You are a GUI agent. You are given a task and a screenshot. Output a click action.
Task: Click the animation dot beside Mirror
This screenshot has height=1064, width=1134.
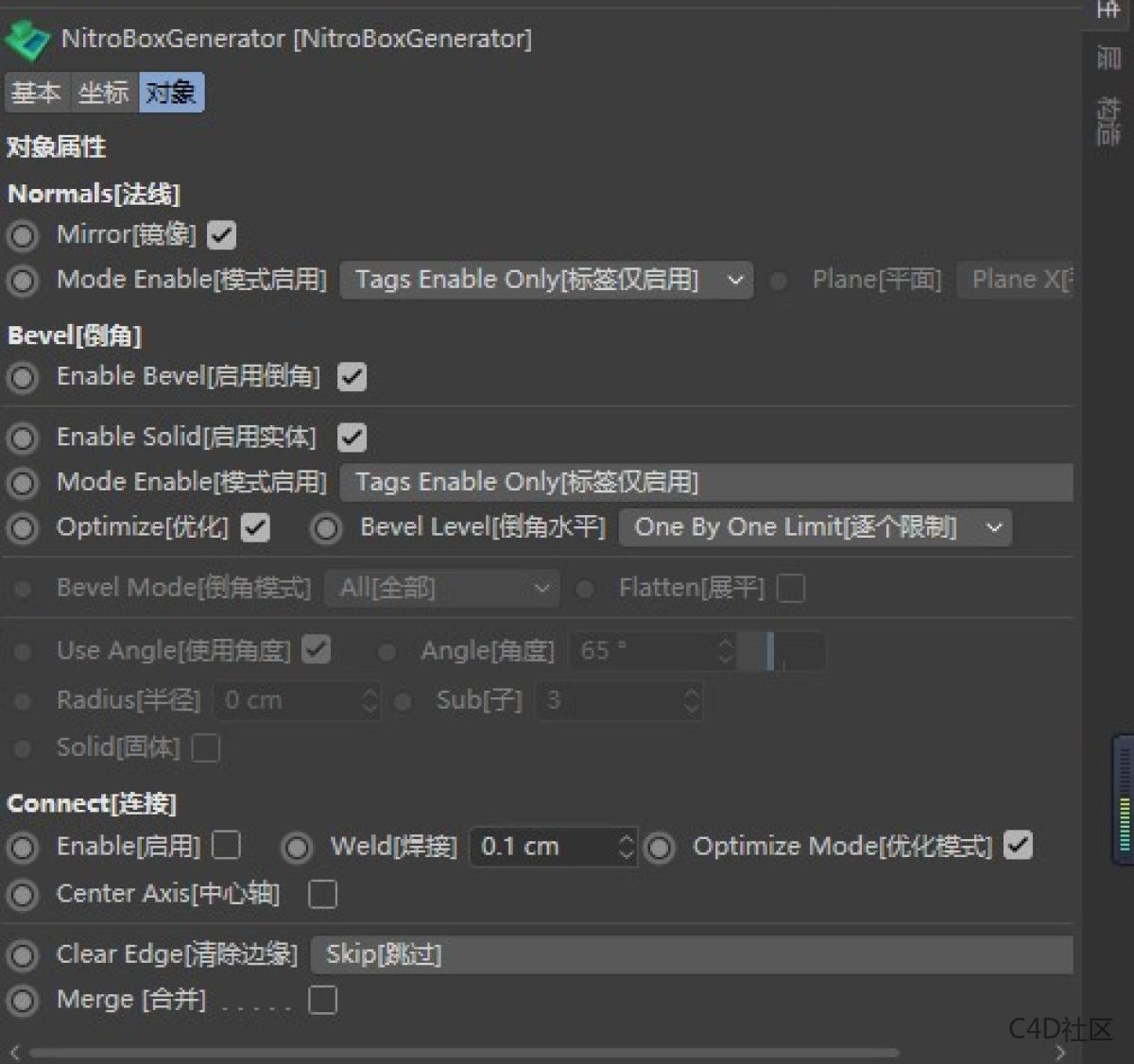coord(23,235)
